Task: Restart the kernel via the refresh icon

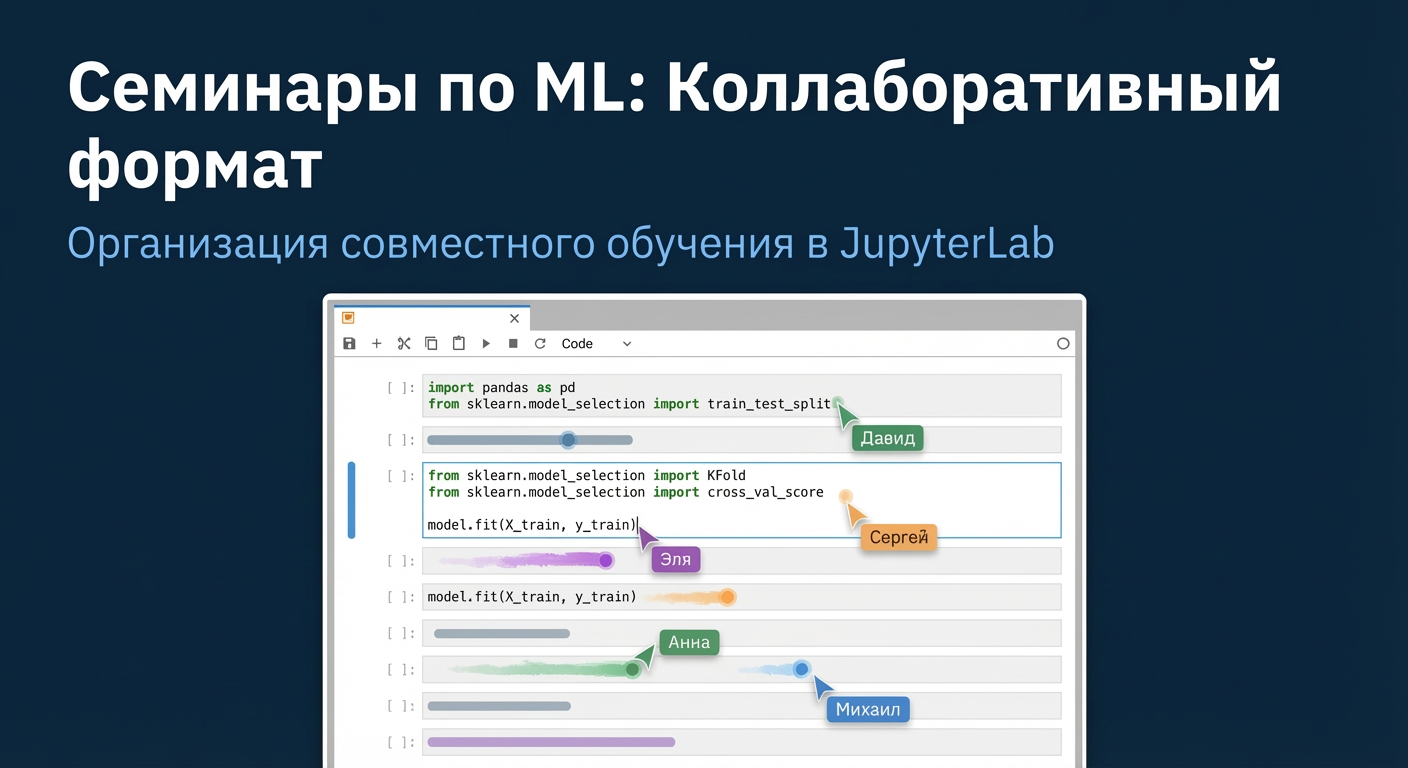Action: click(540, 343)
